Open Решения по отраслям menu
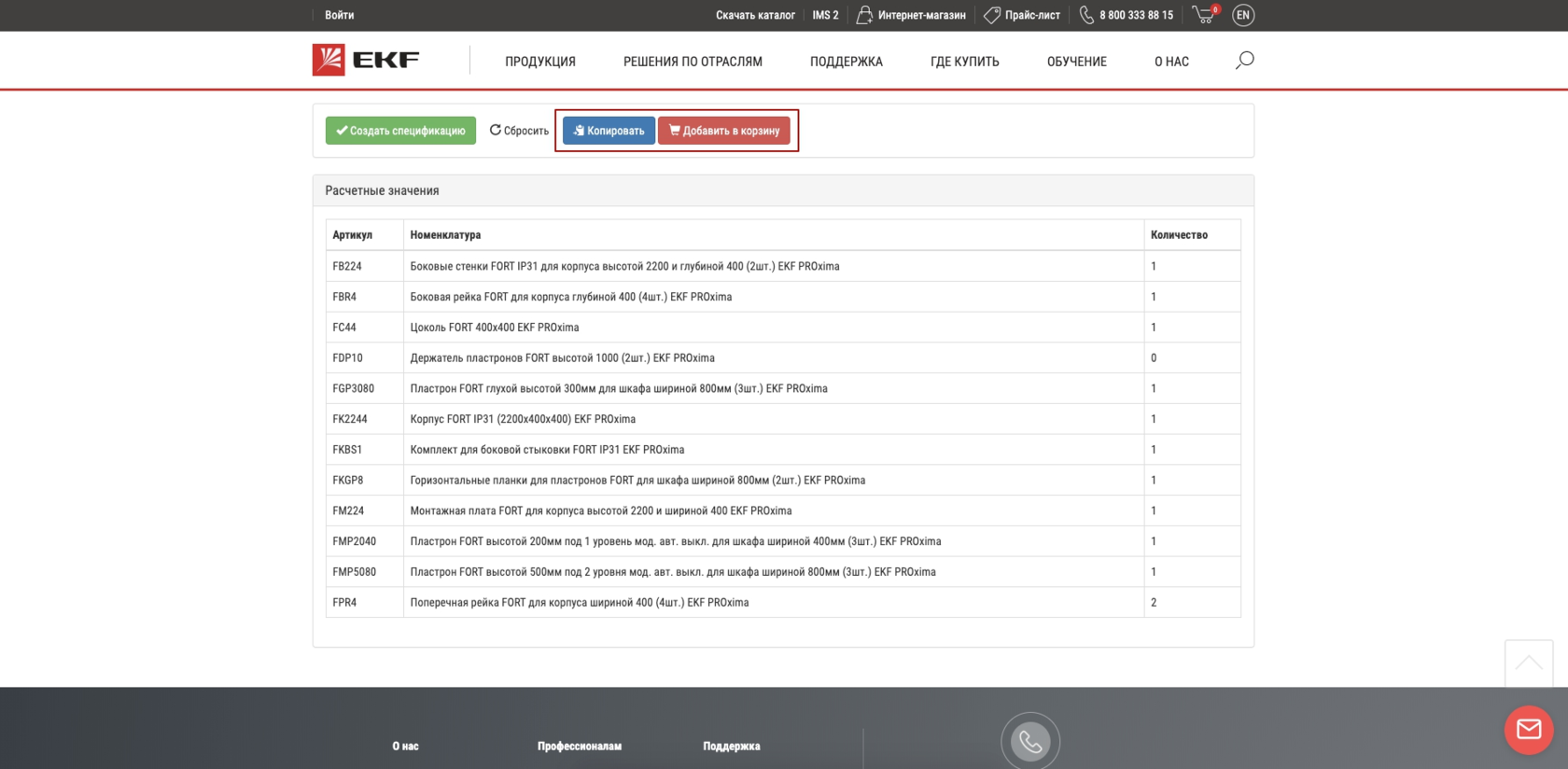The height and width of the screenshot is (769, 1568). click(693, 62)
